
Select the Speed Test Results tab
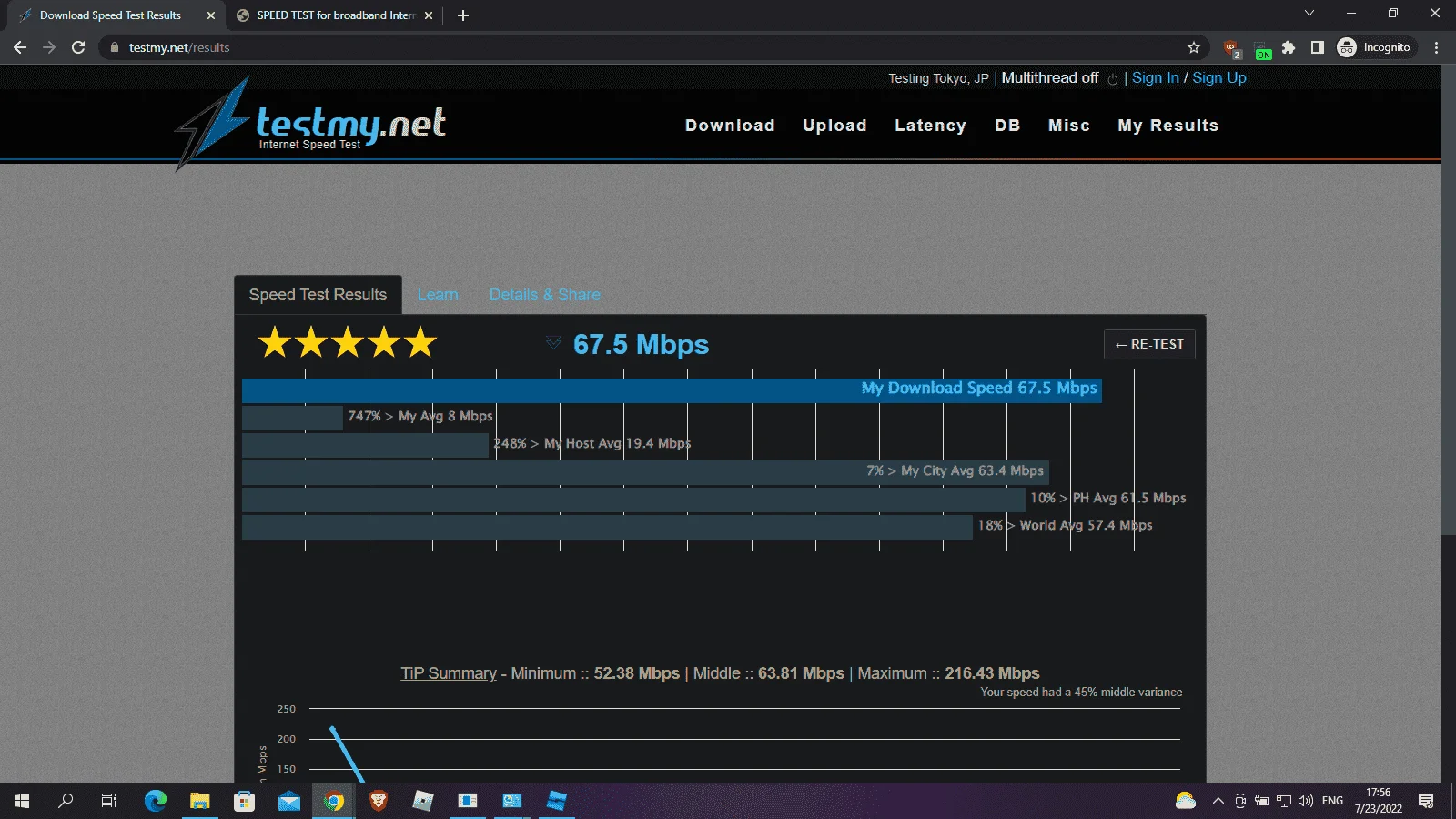[x=318, y=295]
